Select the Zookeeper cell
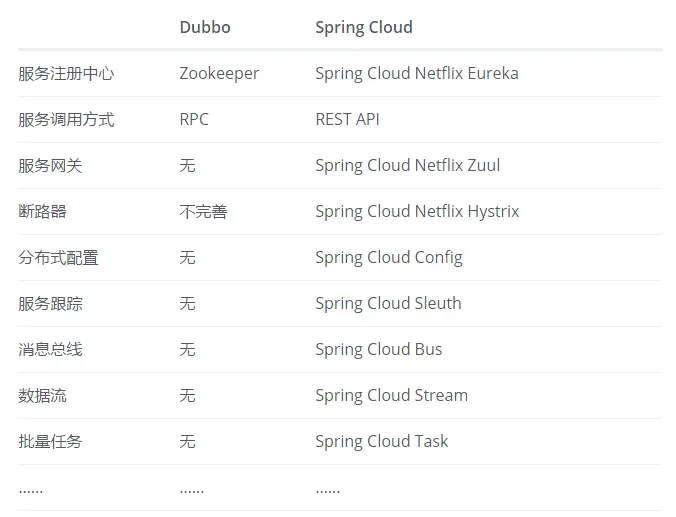The image size is (676, 517). 219,74
